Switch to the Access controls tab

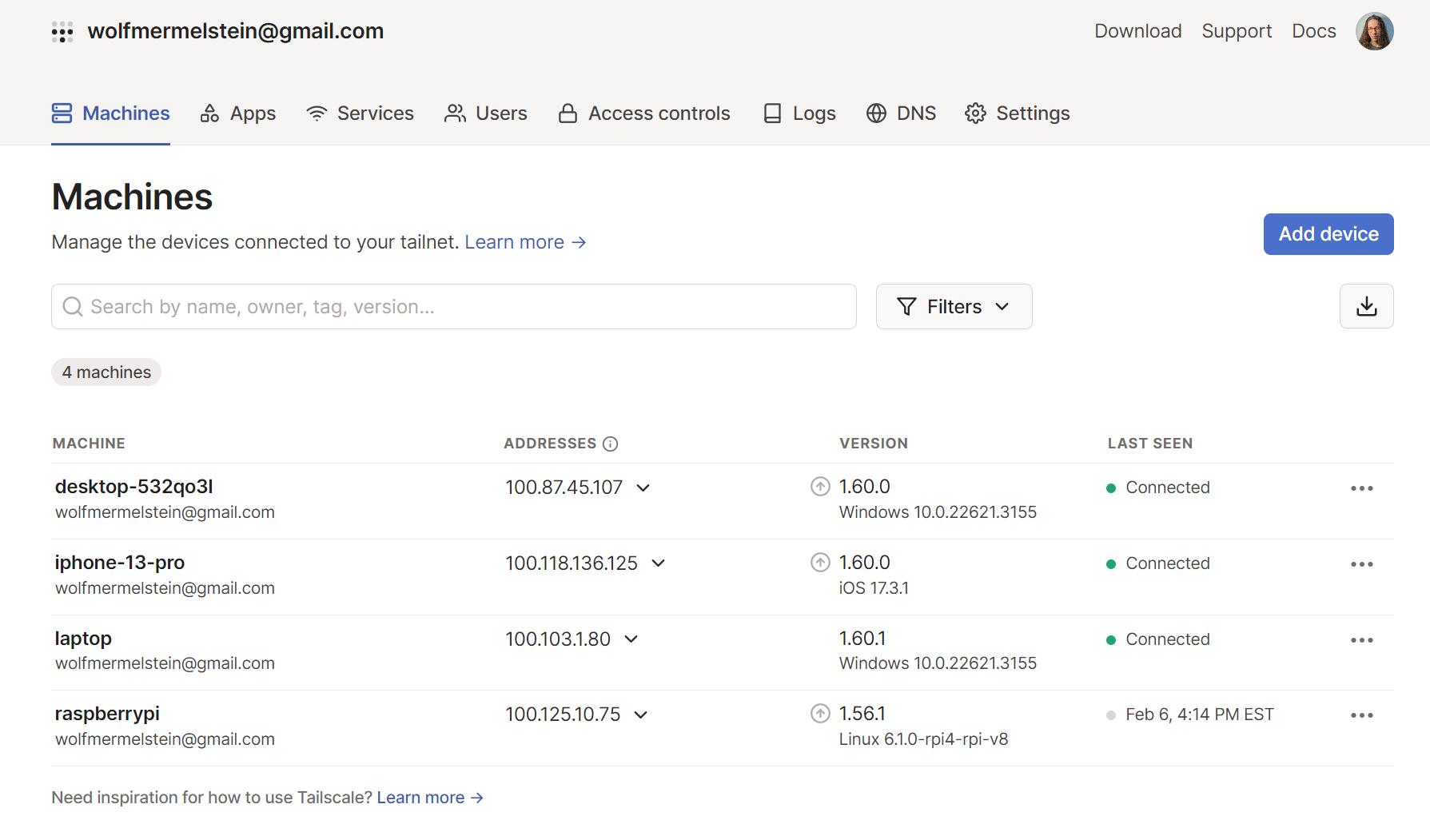[x=644, y=113]
